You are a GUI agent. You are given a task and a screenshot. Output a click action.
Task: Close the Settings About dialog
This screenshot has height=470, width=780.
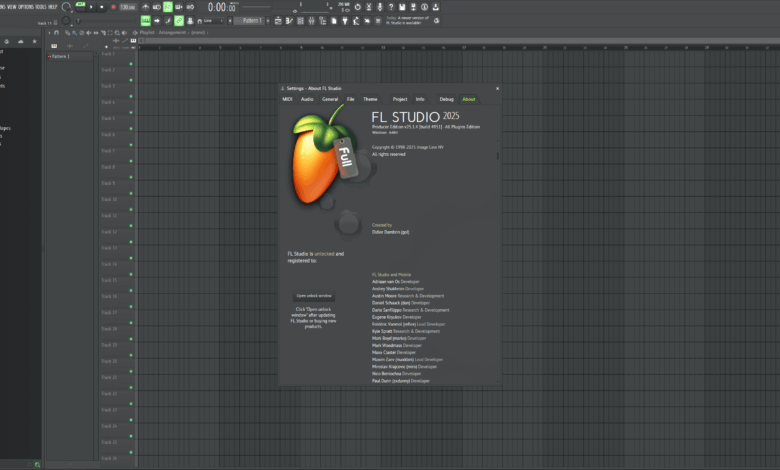point(497,89)
